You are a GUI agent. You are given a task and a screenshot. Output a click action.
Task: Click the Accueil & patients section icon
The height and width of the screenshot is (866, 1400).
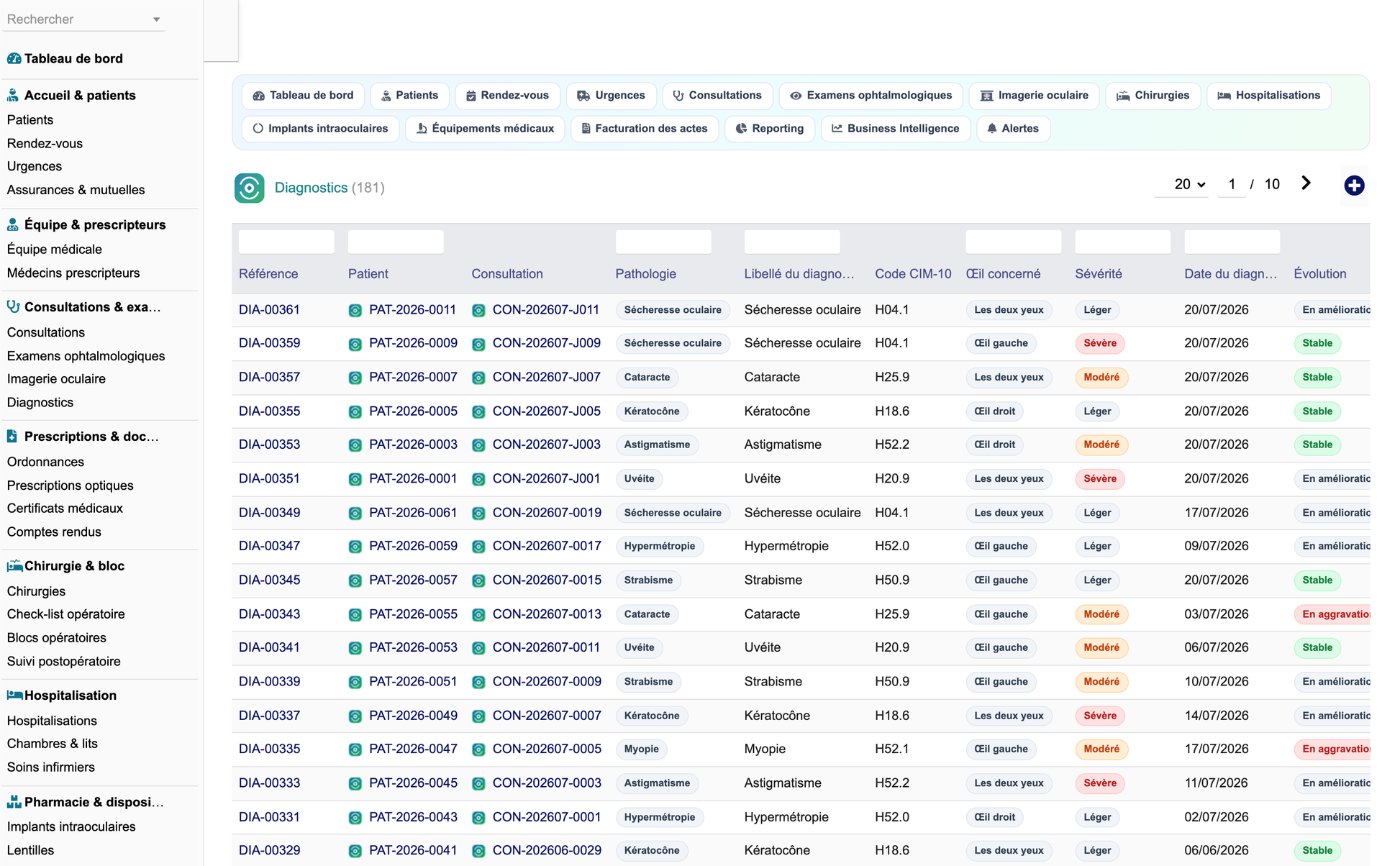coord(13,95)
